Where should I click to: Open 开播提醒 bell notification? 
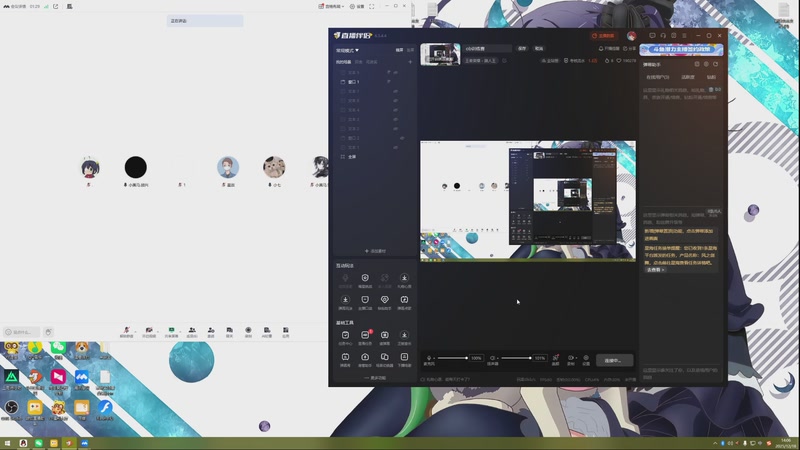pyautogui.click(x=609, y=48)
